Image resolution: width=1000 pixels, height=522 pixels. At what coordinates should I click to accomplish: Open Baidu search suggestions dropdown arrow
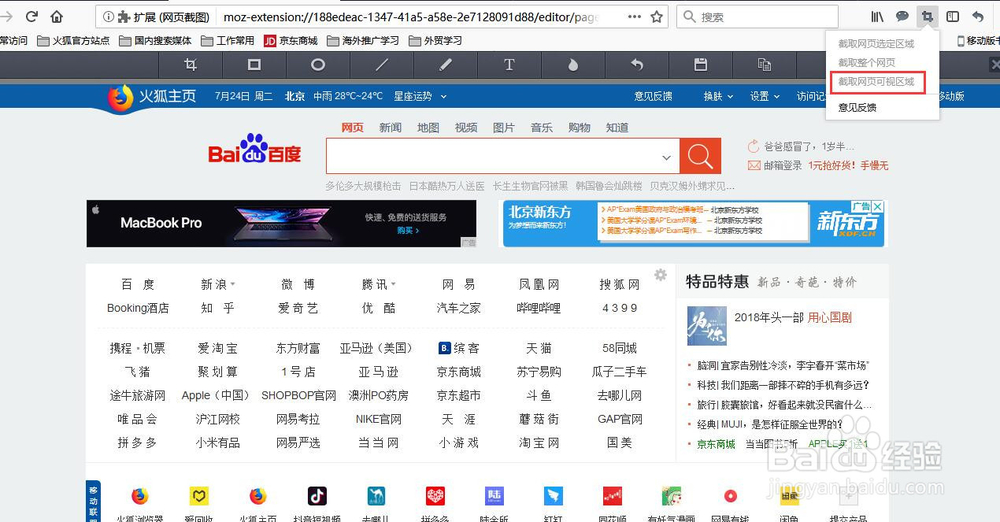tap(666, 158)
